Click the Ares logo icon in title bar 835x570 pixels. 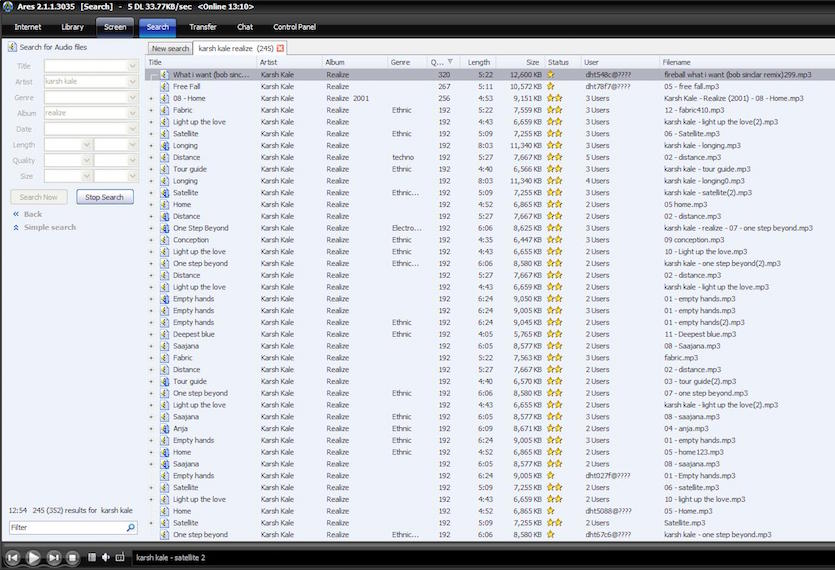[x=7, y=6]
